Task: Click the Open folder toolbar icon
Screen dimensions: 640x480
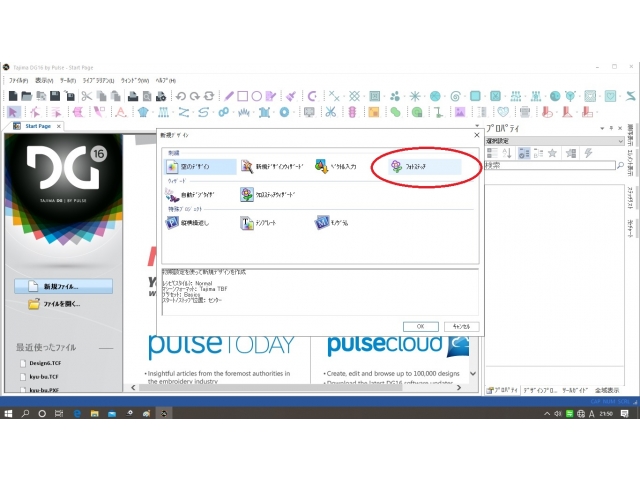Action: pos(27,96)
